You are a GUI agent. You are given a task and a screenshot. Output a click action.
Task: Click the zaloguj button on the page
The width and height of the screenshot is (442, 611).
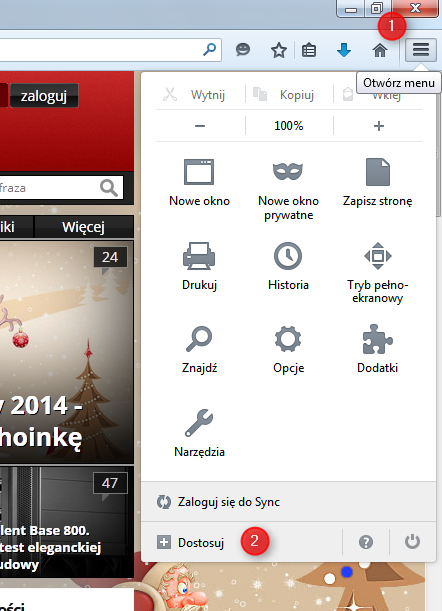point(44,95)
